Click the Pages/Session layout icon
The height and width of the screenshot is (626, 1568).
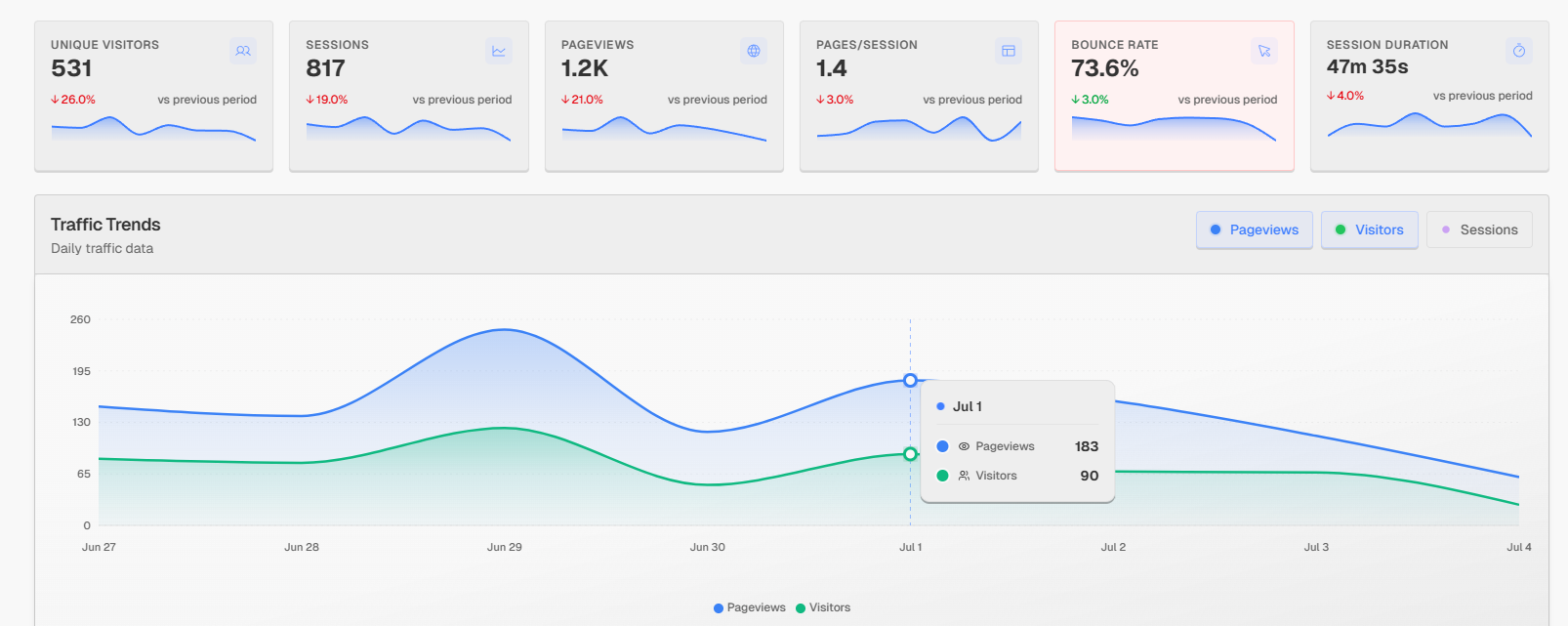tap(1009, 51)
